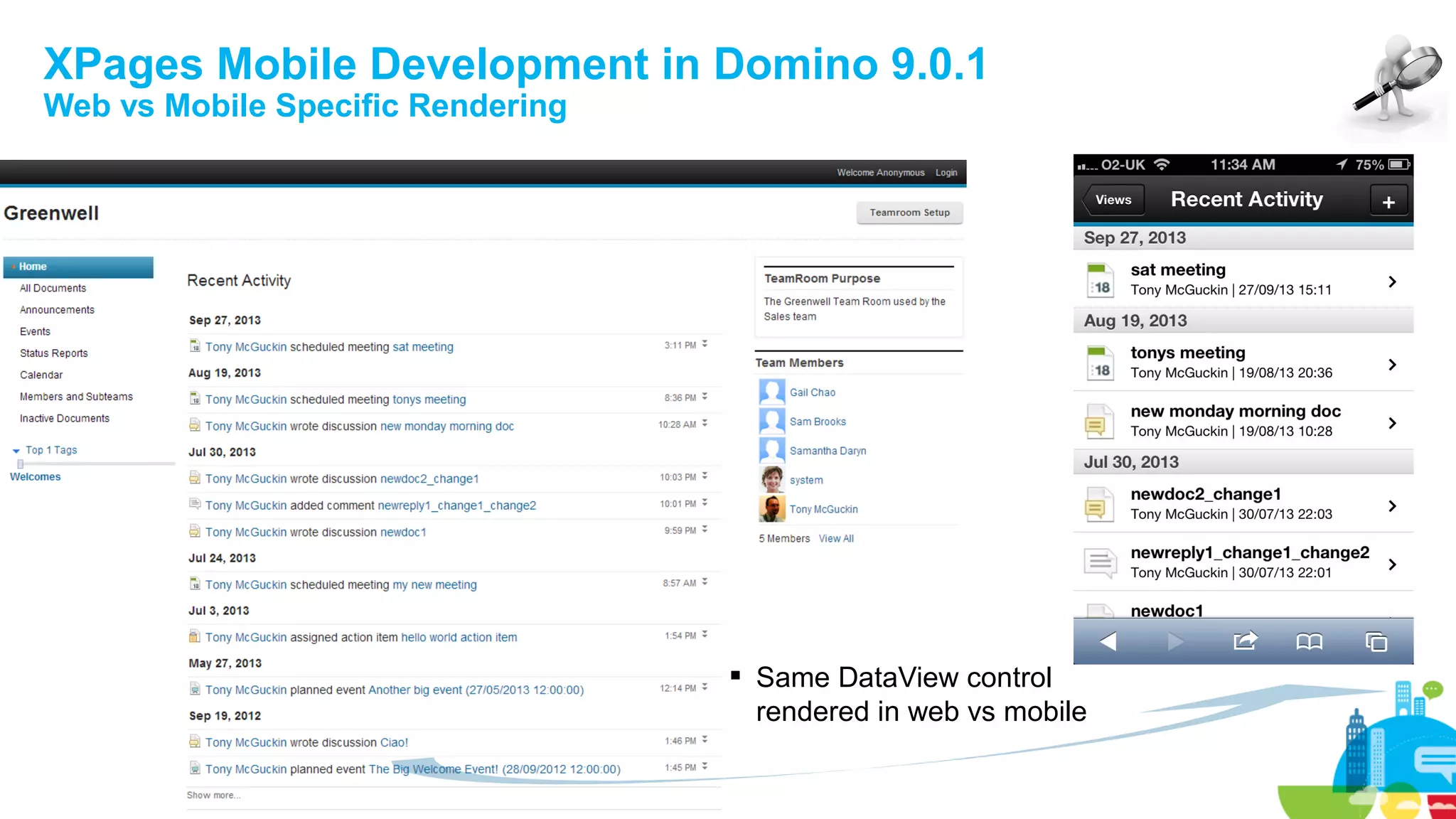Click View All members link

(x=836, y=538)
